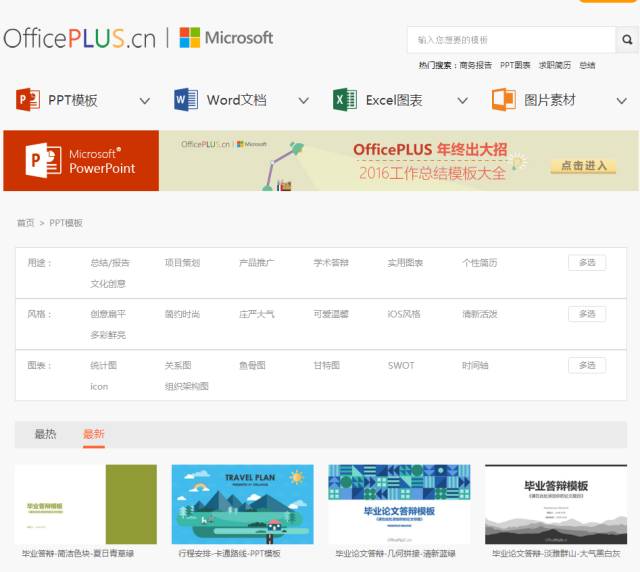Click the search magnifier icon
640x572 pixels.
pyautogui.click(x=627, y=40)
